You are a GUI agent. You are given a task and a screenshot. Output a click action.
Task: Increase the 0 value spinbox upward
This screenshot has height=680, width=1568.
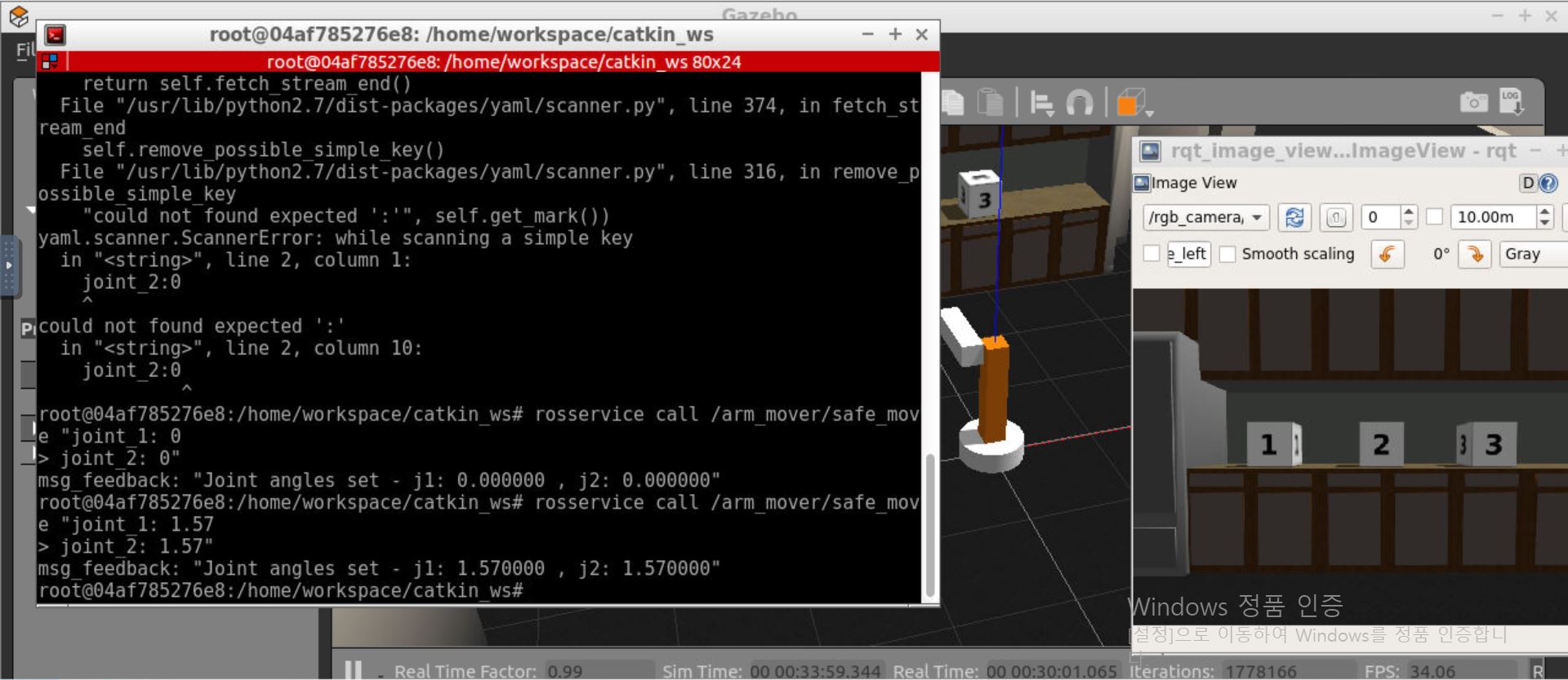[1408, 211]
